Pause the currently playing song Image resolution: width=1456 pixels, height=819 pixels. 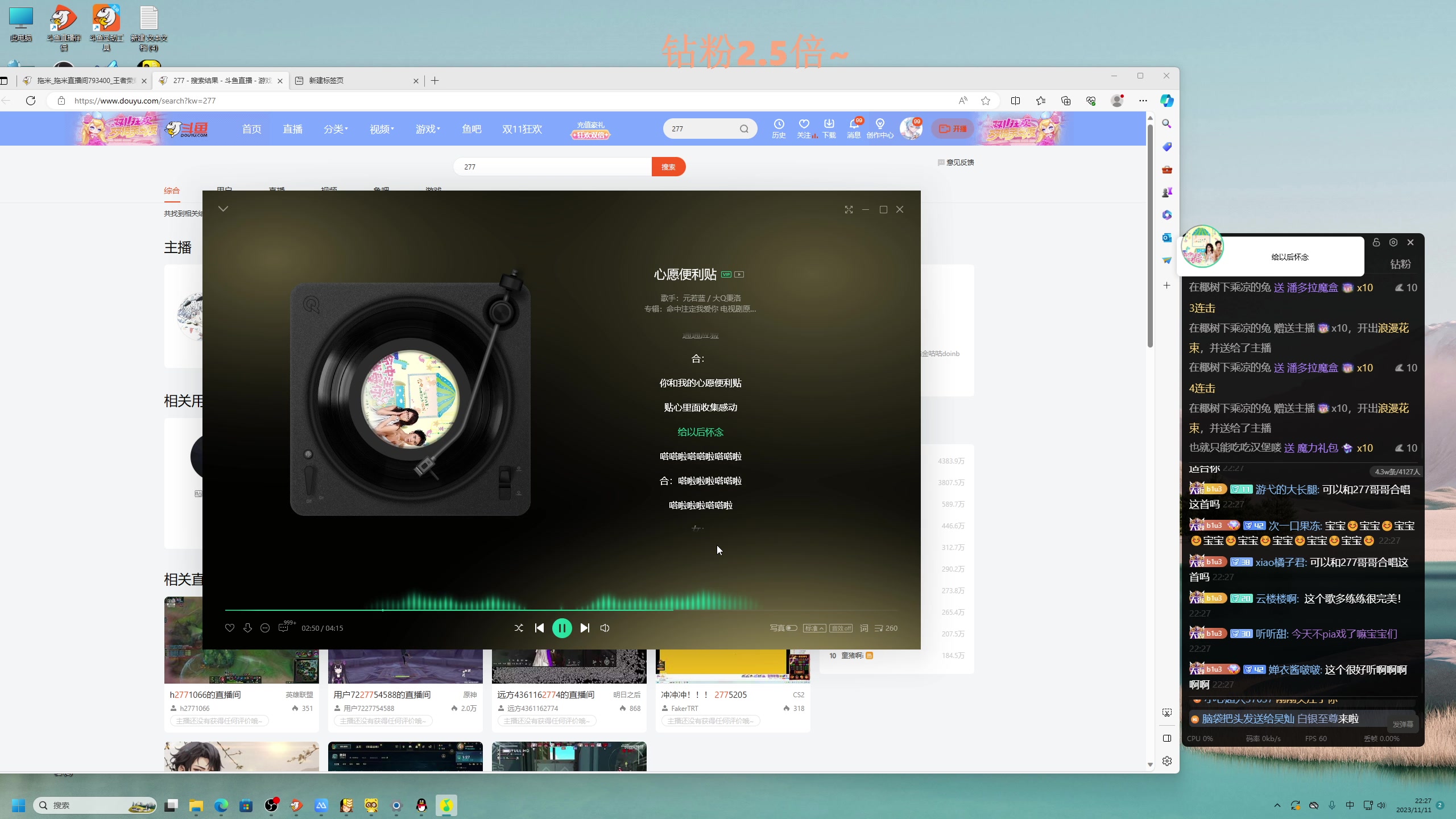pyautogui.click(x=562, y=628)
